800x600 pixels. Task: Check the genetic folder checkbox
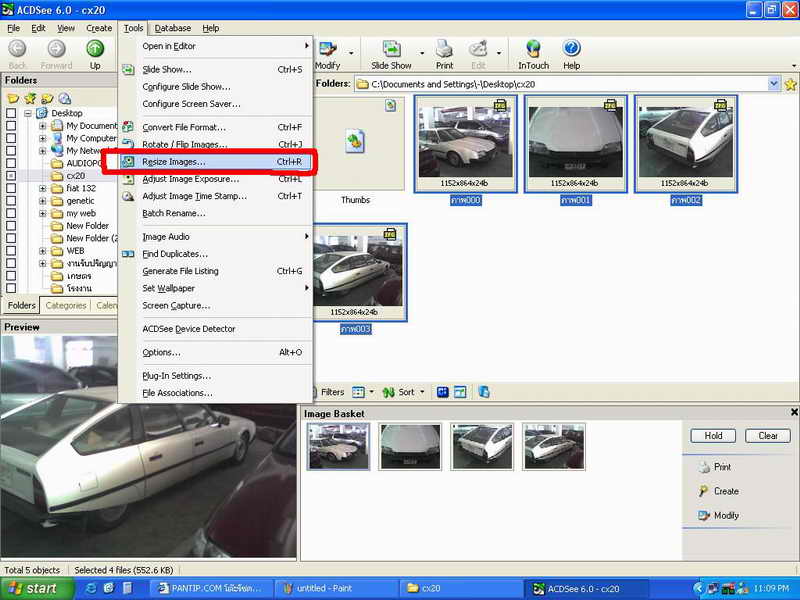(x=11, y=201)
